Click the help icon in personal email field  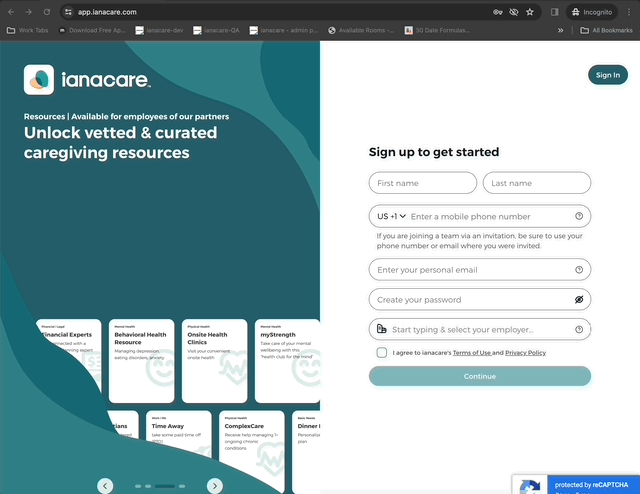point(579,270)
